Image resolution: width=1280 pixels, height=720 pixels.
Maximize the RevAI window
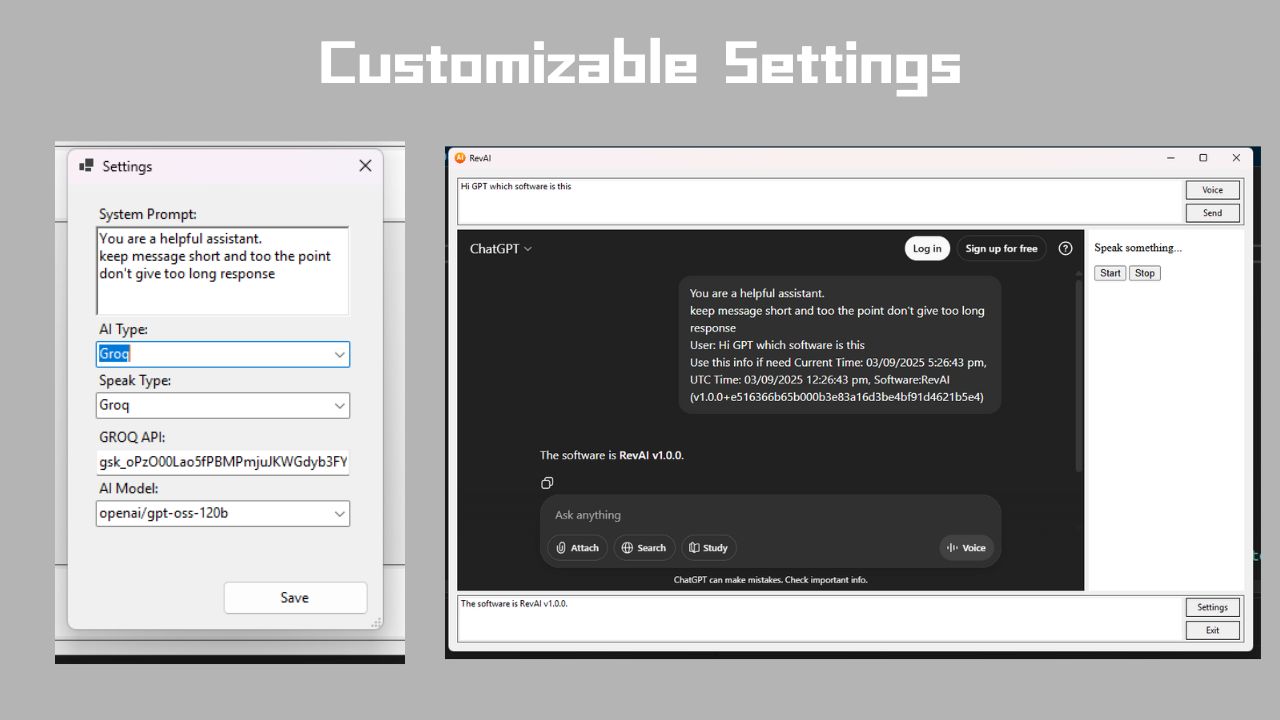[1203, 158]
